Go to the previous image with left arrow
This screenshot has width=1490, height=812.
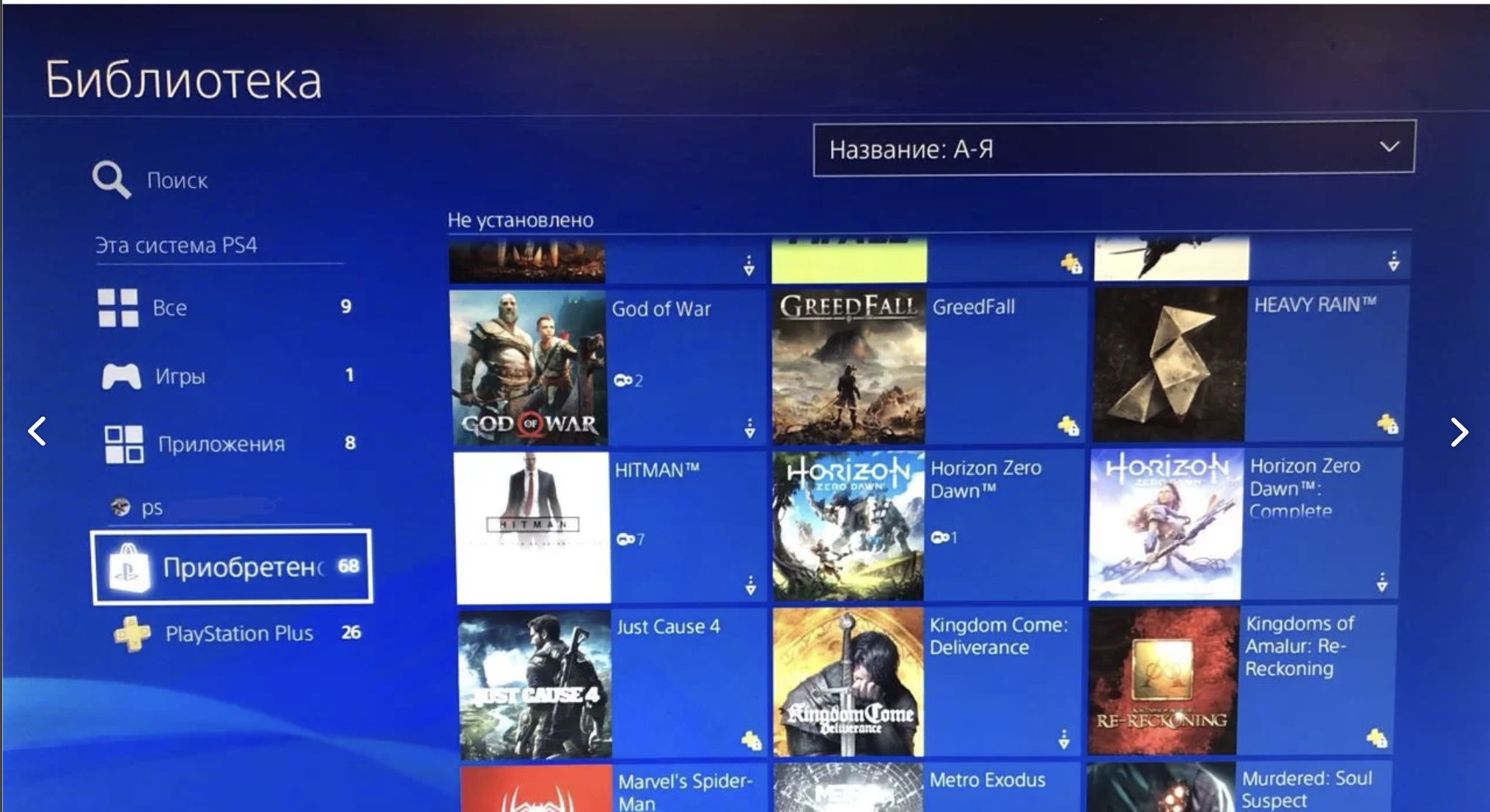coord(37,431)
